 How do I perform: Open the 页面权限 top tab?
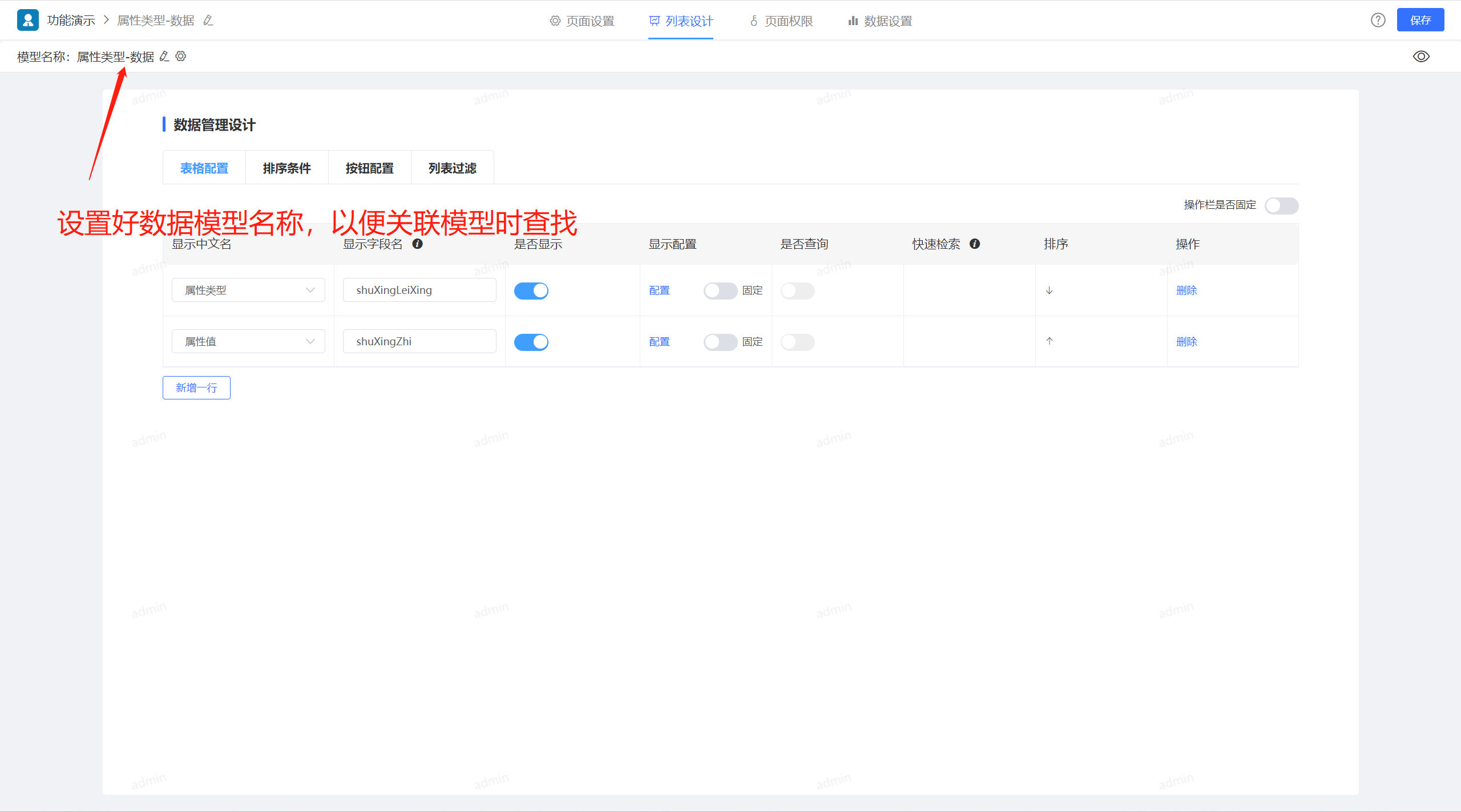(x=781, y=21)
